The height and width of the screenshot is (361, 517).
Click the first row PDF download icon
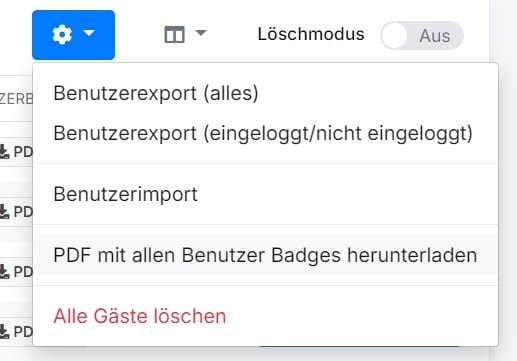pos(4,152)
